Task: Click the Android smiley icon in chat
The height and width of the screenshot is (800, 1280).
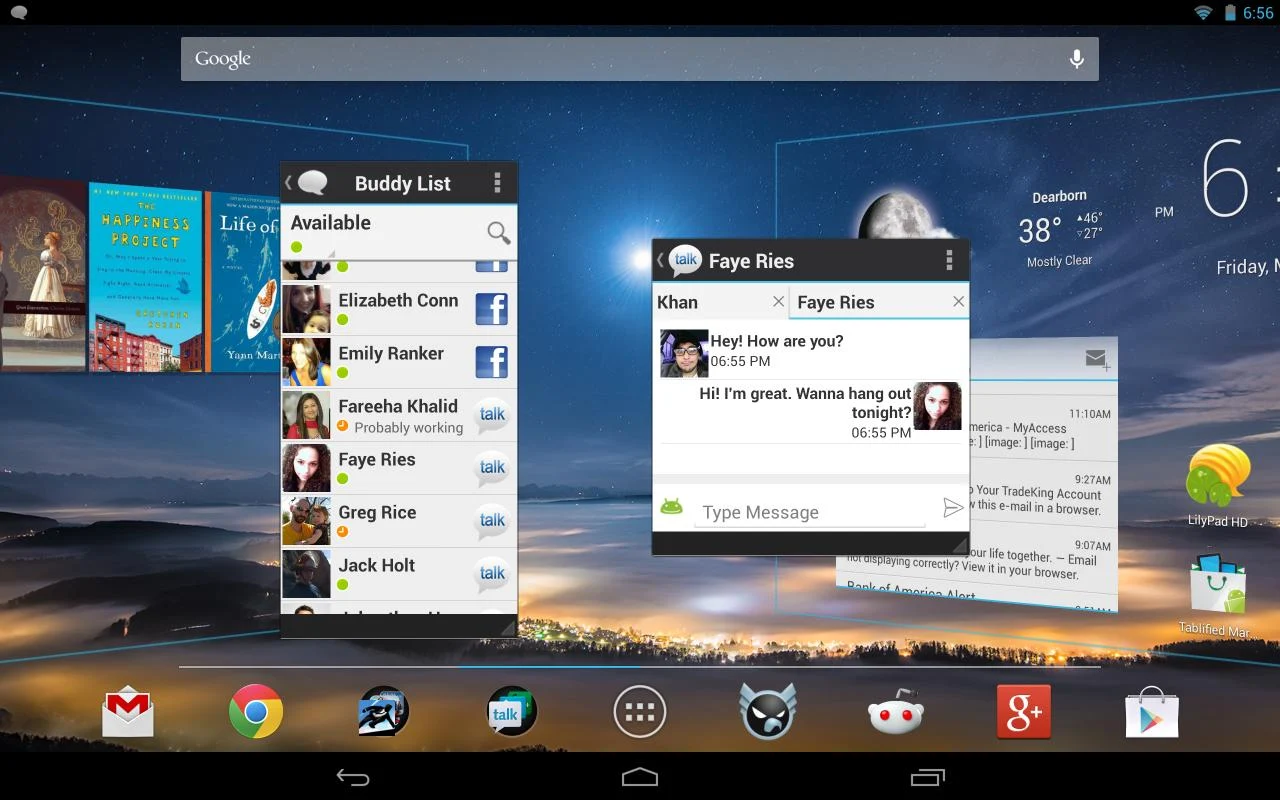Action: (672, 508)
